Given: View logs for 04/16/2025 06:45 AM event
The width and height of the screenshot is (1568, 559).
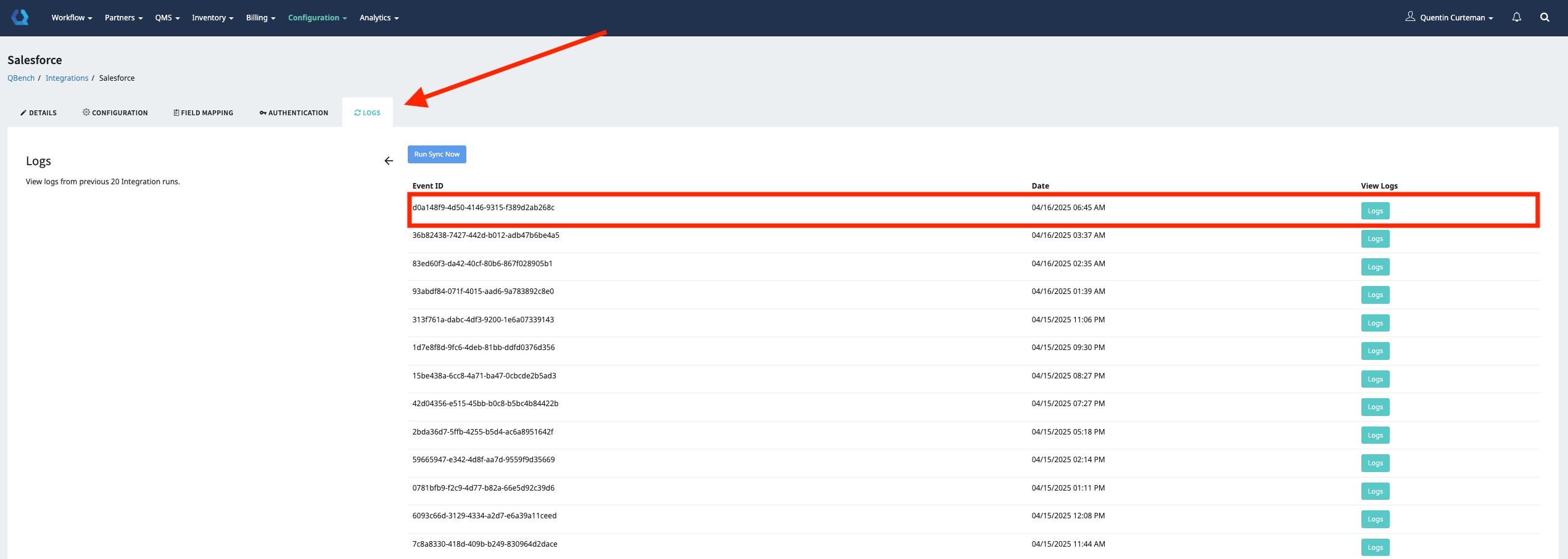Looking at the screenshot, I should tap(1375, 211).
